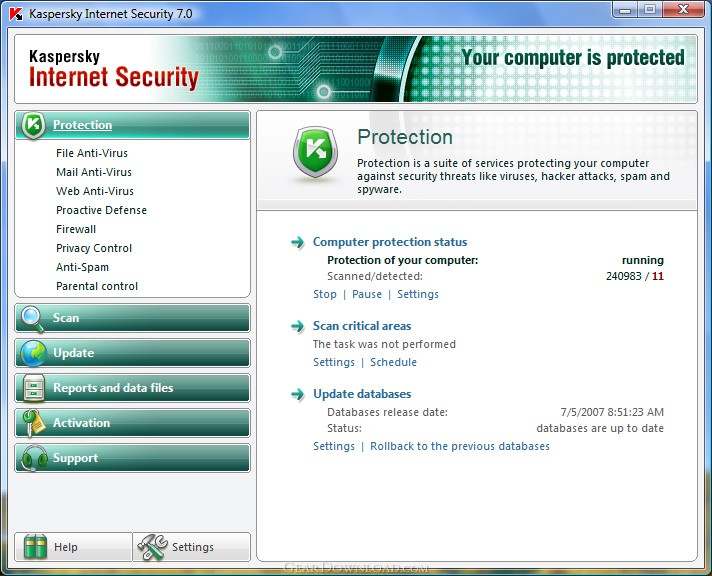Select Parental control component
712x576 pixels.
(97, 287)
